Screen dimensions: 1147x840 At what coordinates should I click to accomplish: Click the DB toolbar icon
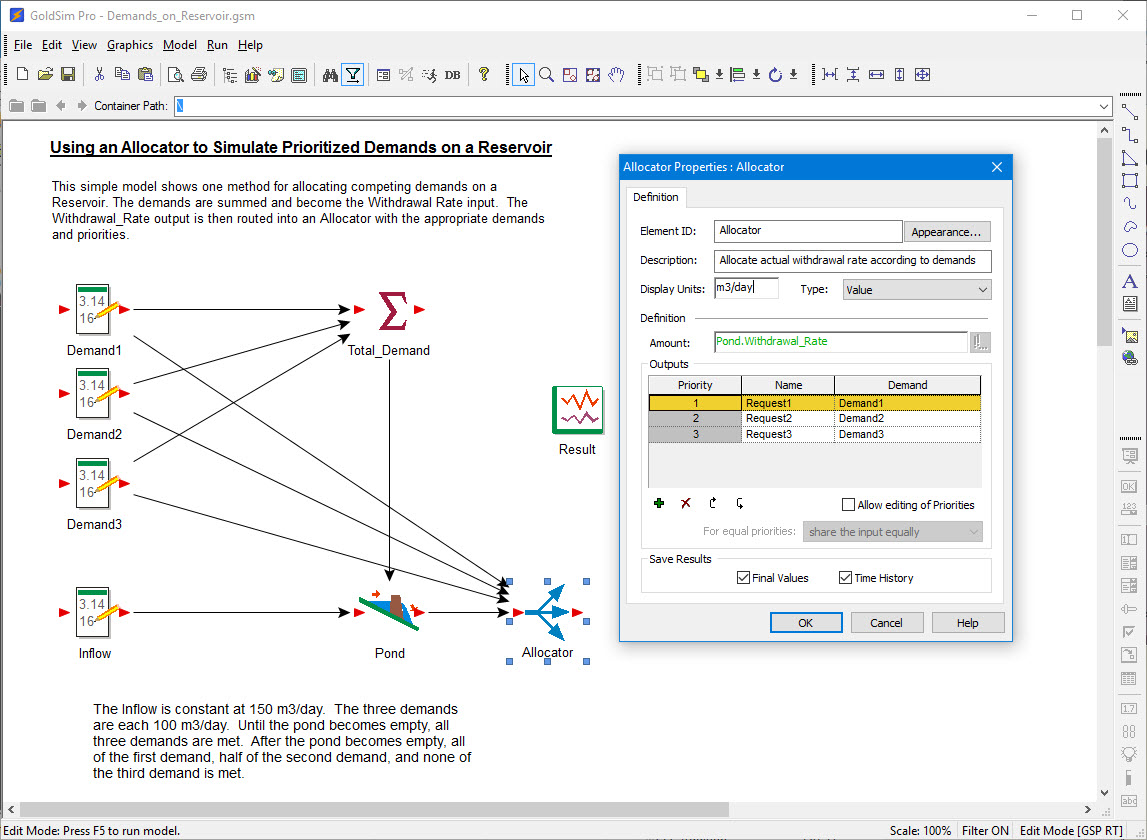(x=452, y=74)
